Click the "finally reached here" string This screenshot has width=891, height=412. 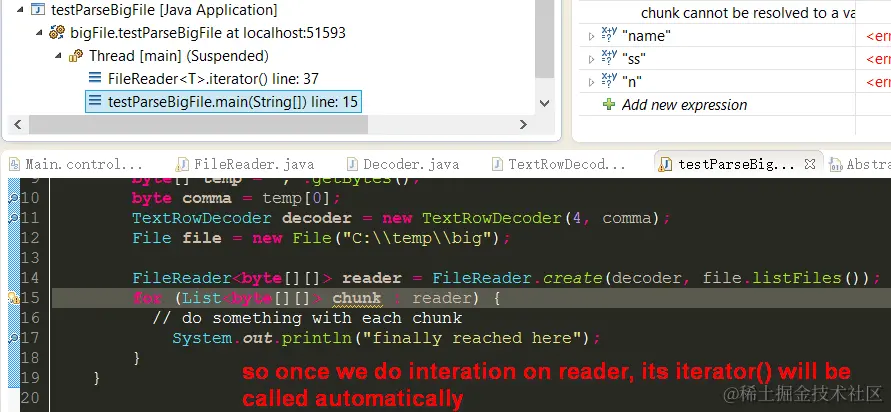(x=474, y=338)
